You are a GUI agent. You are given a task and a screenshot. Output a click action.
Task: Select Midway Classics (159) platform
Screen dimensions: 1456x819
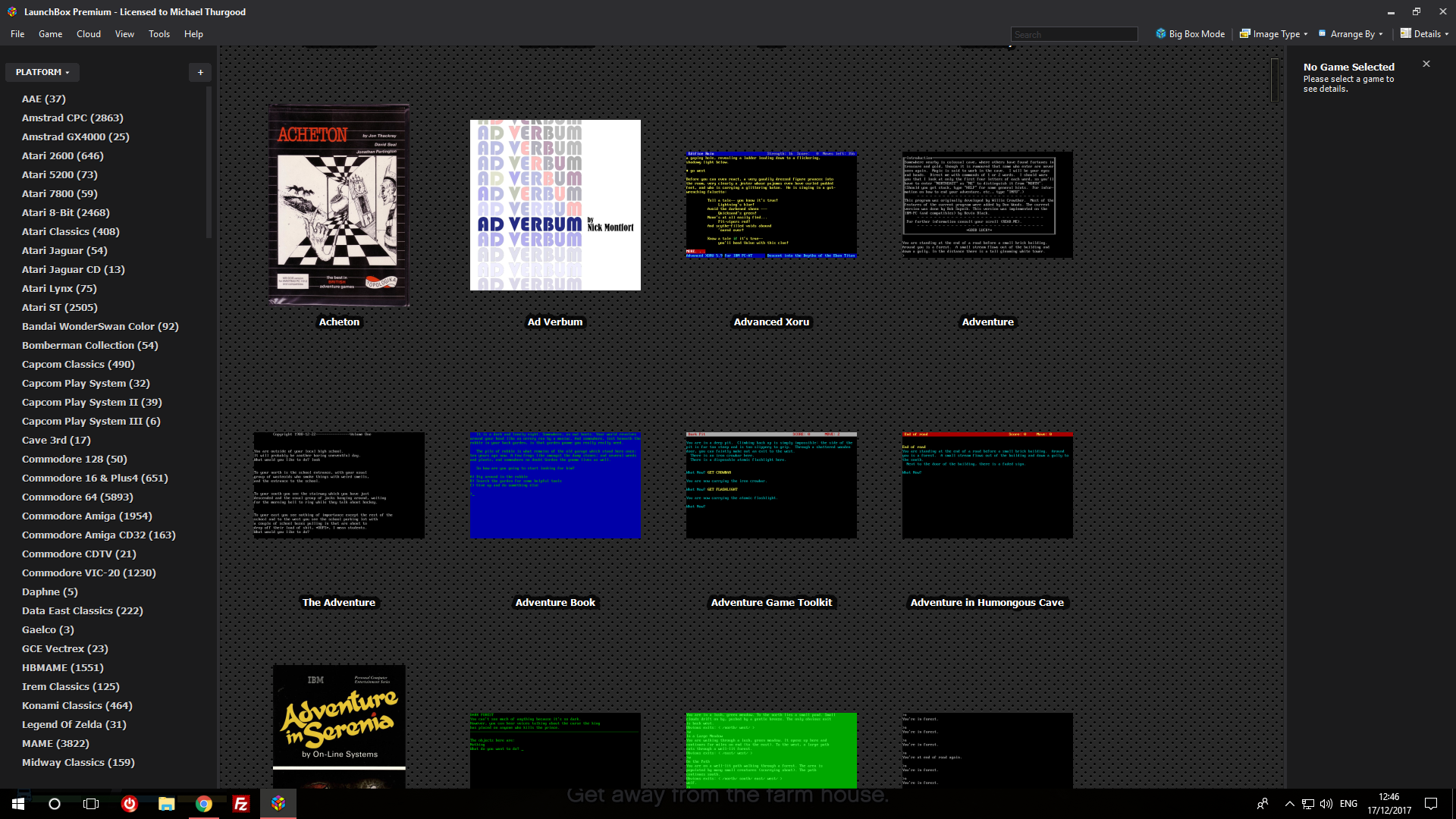(78, 762)
